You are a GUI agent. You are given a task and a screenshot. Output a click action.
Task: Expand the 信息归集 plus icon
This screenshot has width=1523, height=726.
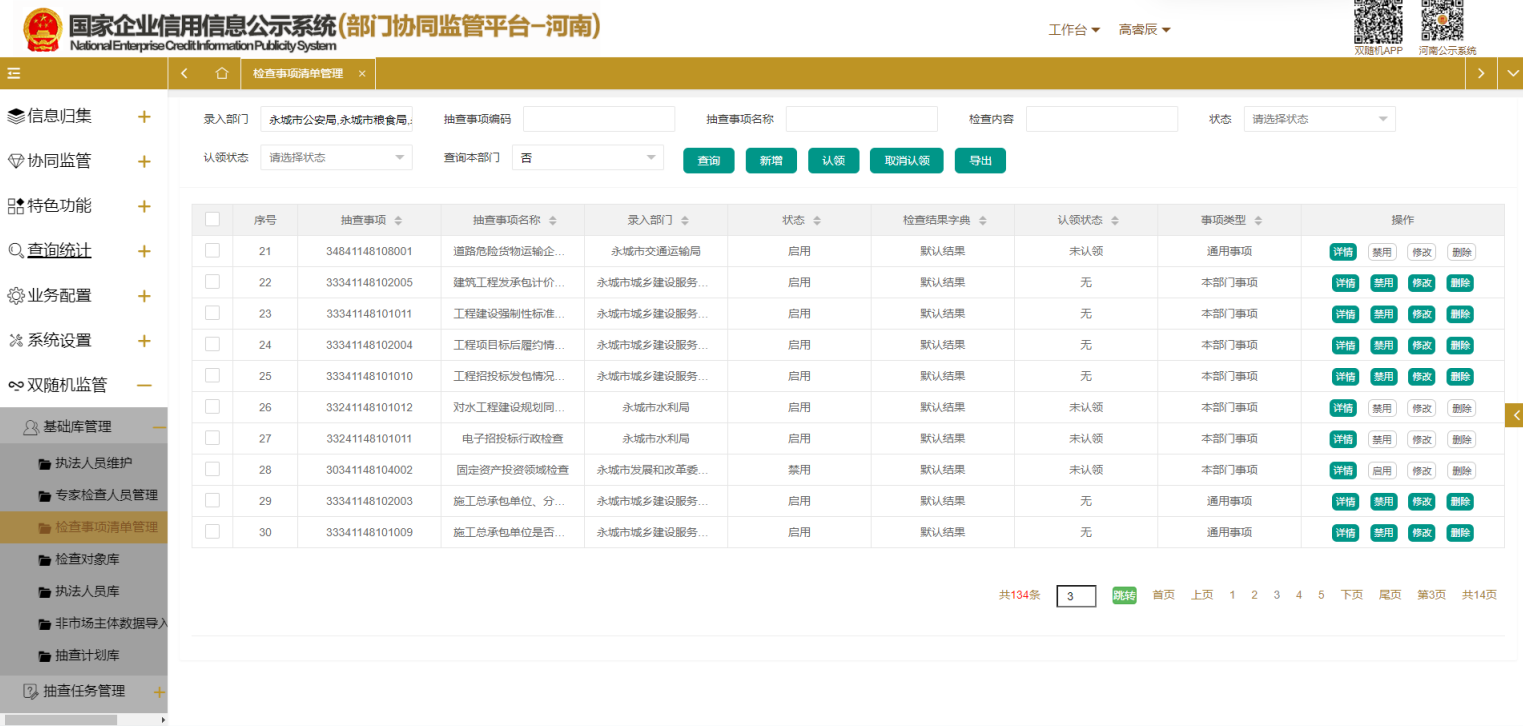coord(144,117)
